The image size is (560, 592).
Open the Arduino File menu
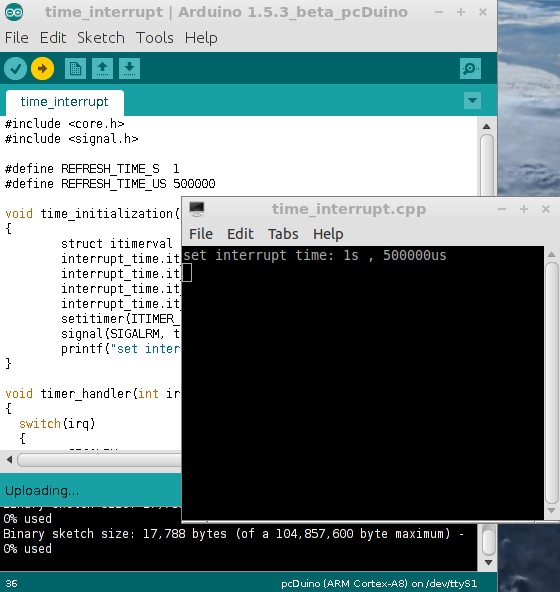point(17,38)
